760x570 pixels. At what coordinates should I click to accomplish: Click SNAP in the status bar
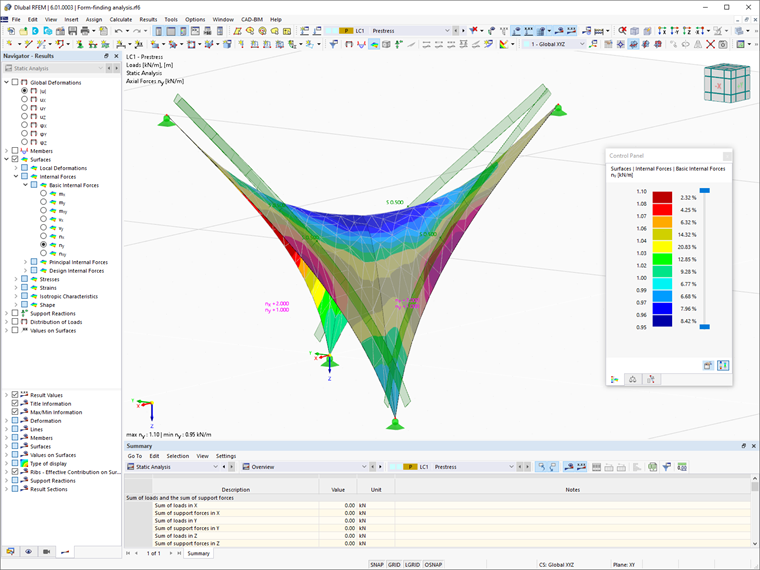377,565
